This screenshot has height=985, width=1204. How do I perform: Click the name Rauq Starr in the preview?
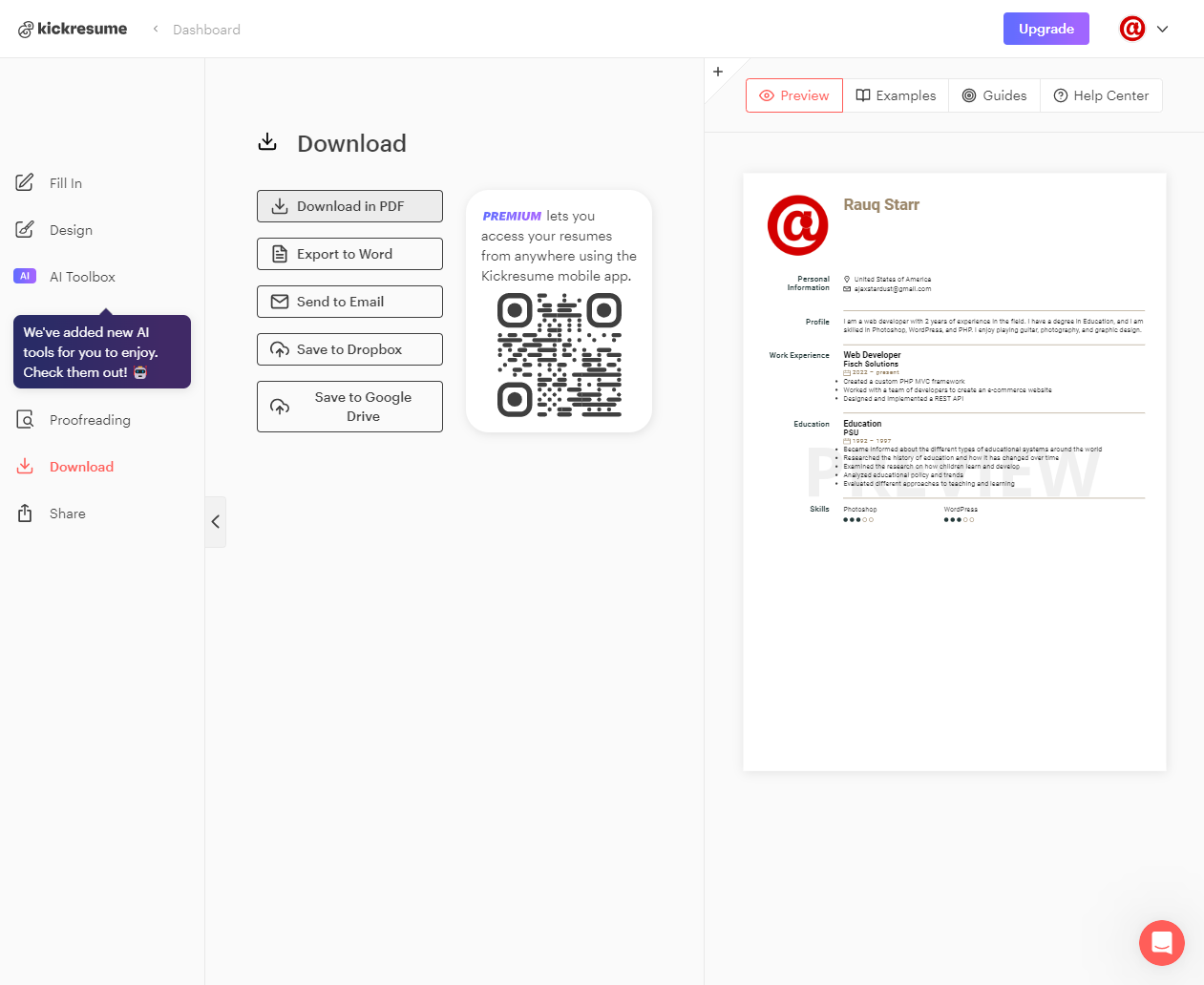(x=881, y=205)
